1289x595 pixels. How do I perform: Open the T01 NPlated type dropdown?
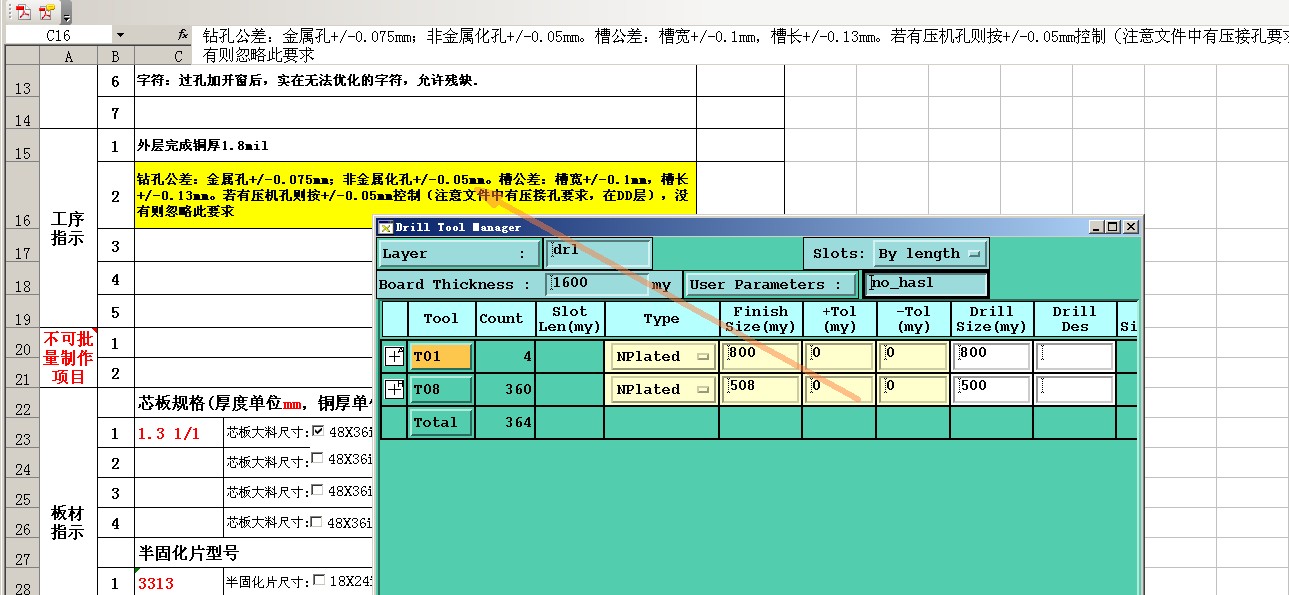click(x=661, y=356)
